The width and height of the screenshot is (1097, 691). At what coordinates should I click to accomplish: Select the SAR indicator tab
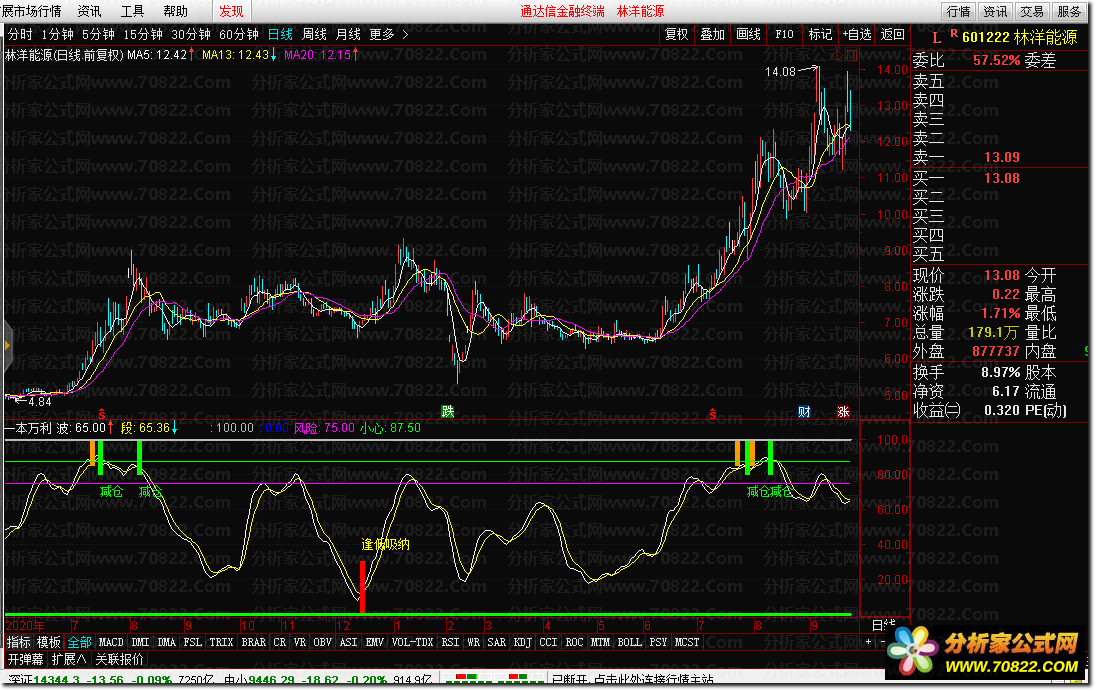coord(497,641)
